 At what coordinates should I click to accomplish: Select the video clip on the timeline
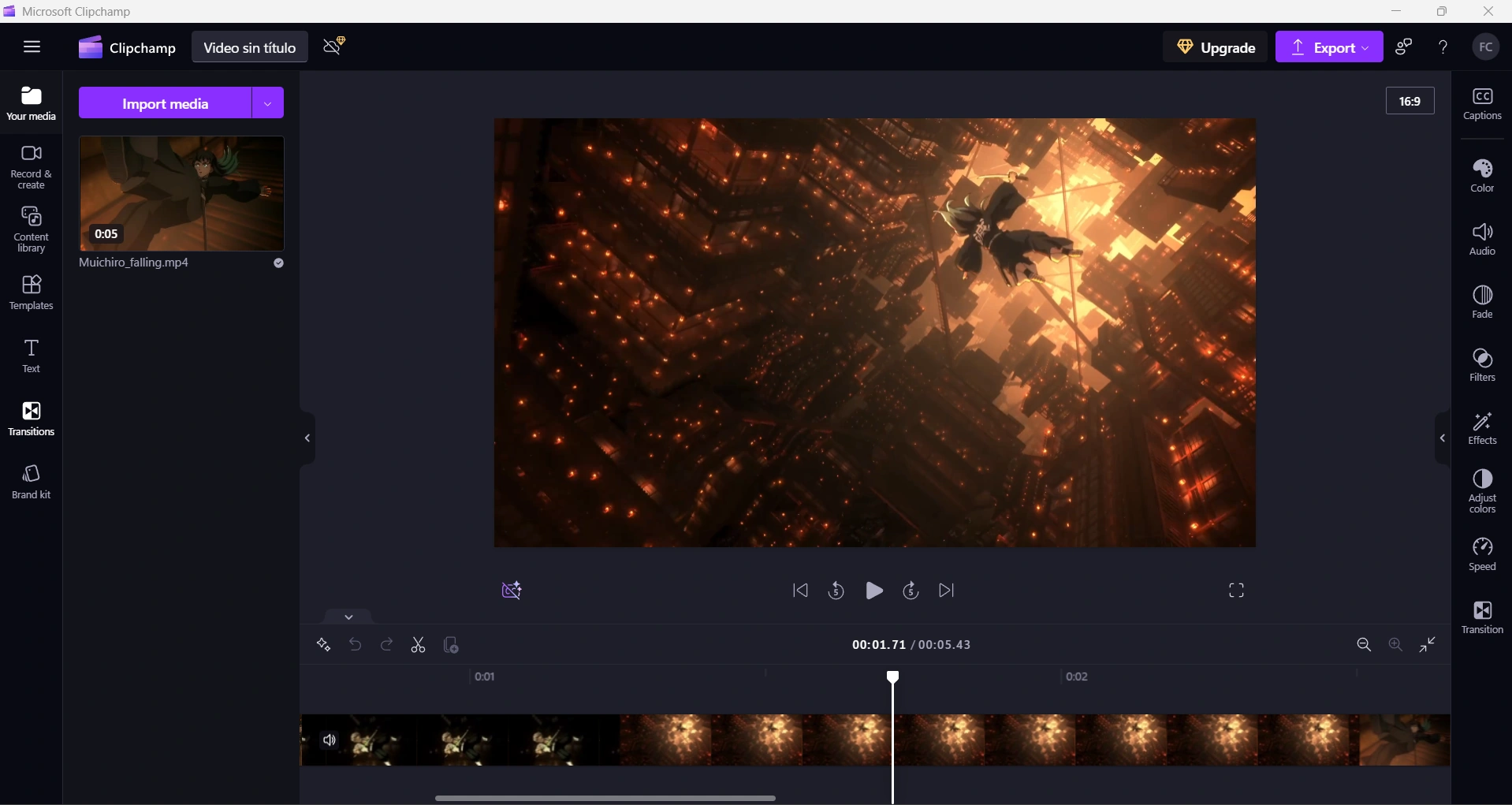pos(875,740)
